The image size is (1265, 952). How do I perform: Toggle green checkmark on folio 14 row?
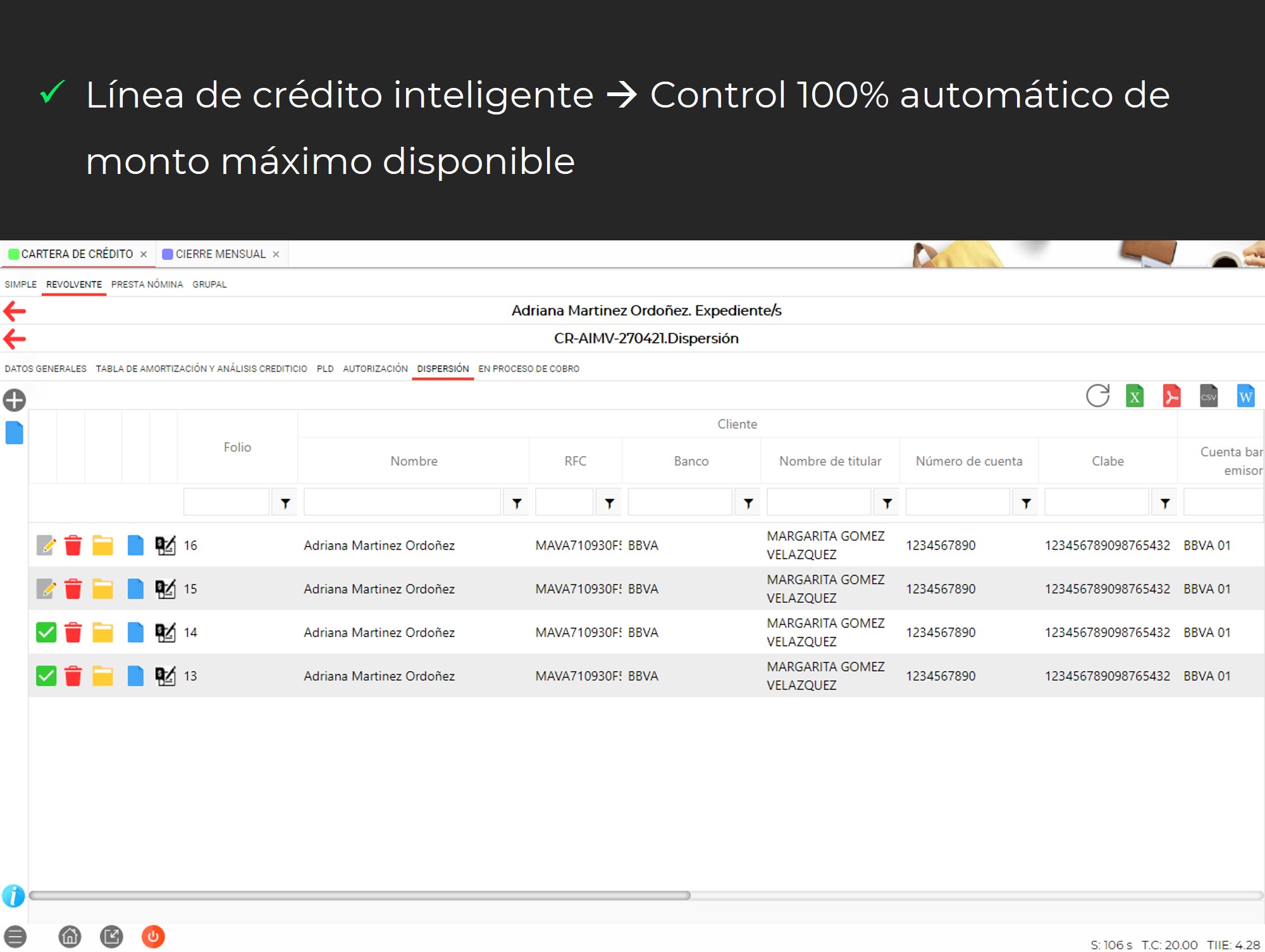[x=46, y=633]
